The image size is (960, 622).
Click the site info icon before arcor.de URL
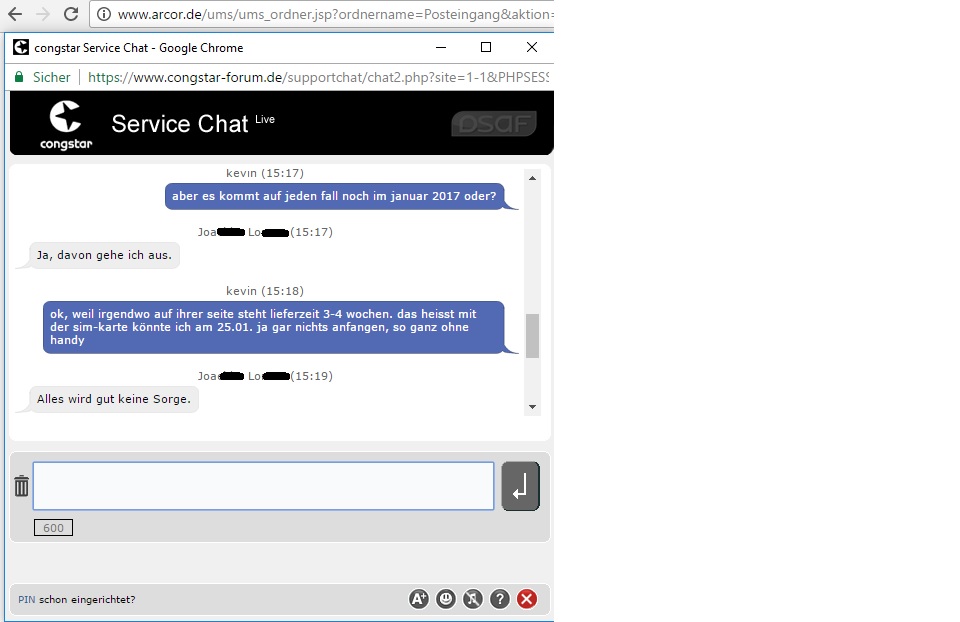pos(104,14)
